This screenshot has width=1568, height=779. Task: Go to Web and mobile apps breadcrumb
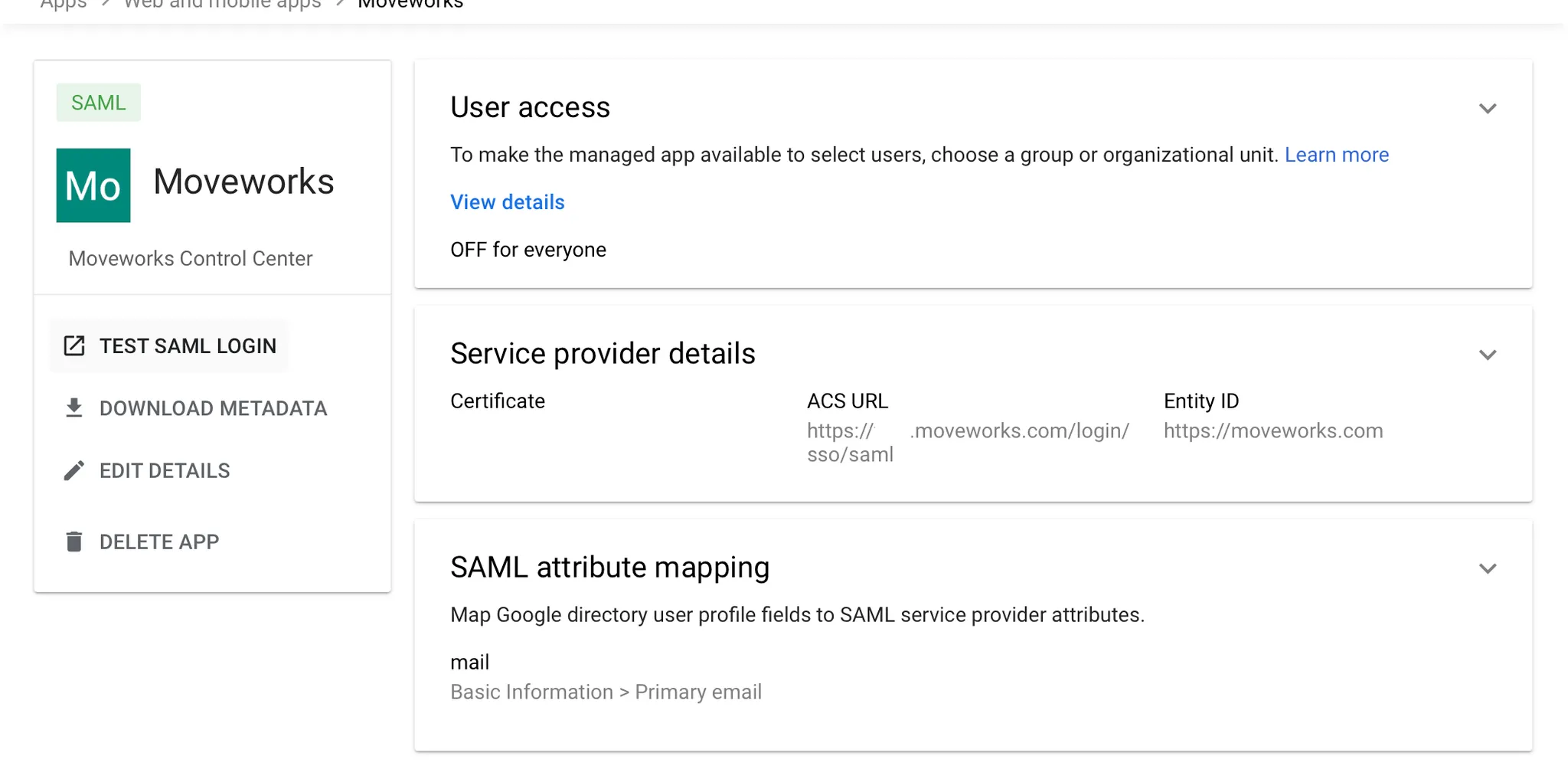coord(223,4)
